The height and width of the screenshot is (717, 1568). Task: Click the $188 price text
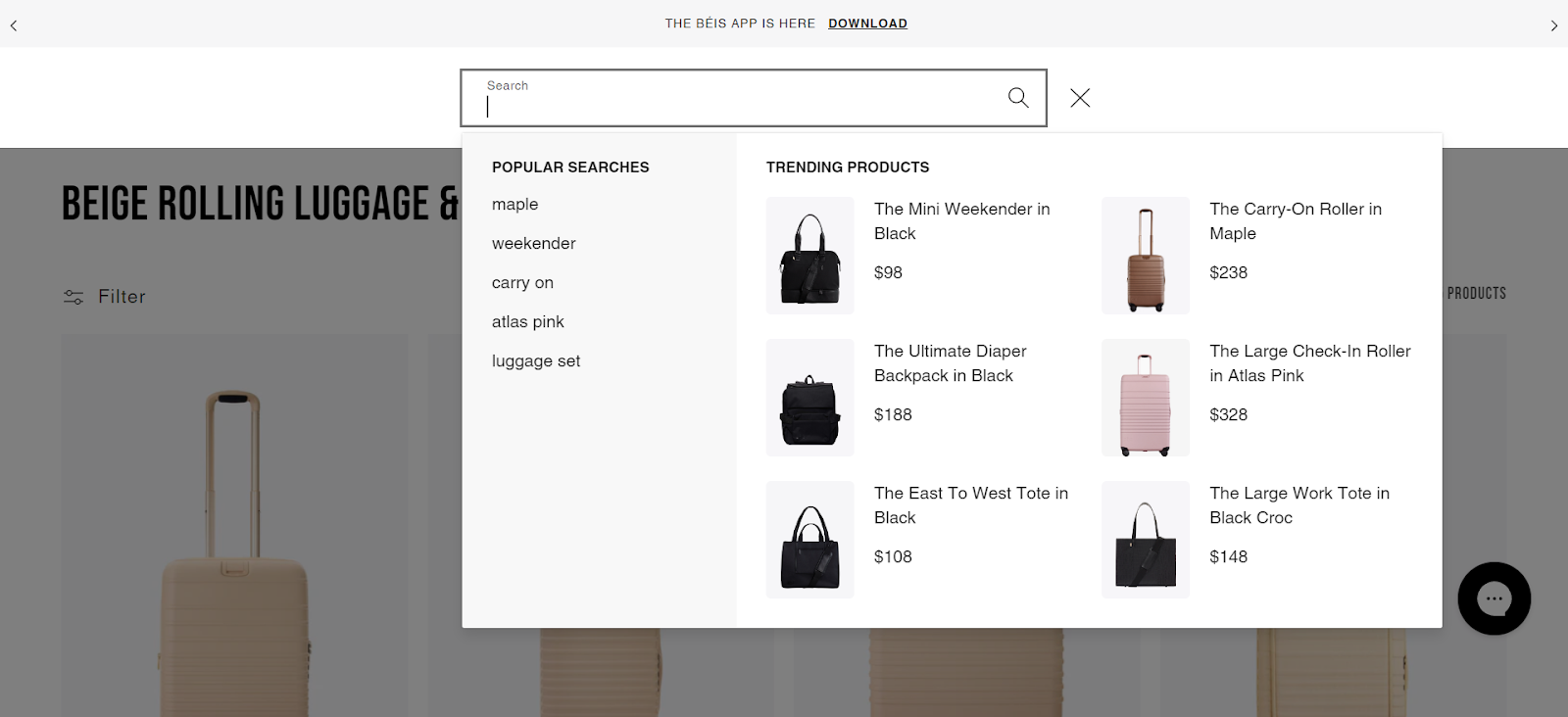pyautogui.click(x=893, y=414)
